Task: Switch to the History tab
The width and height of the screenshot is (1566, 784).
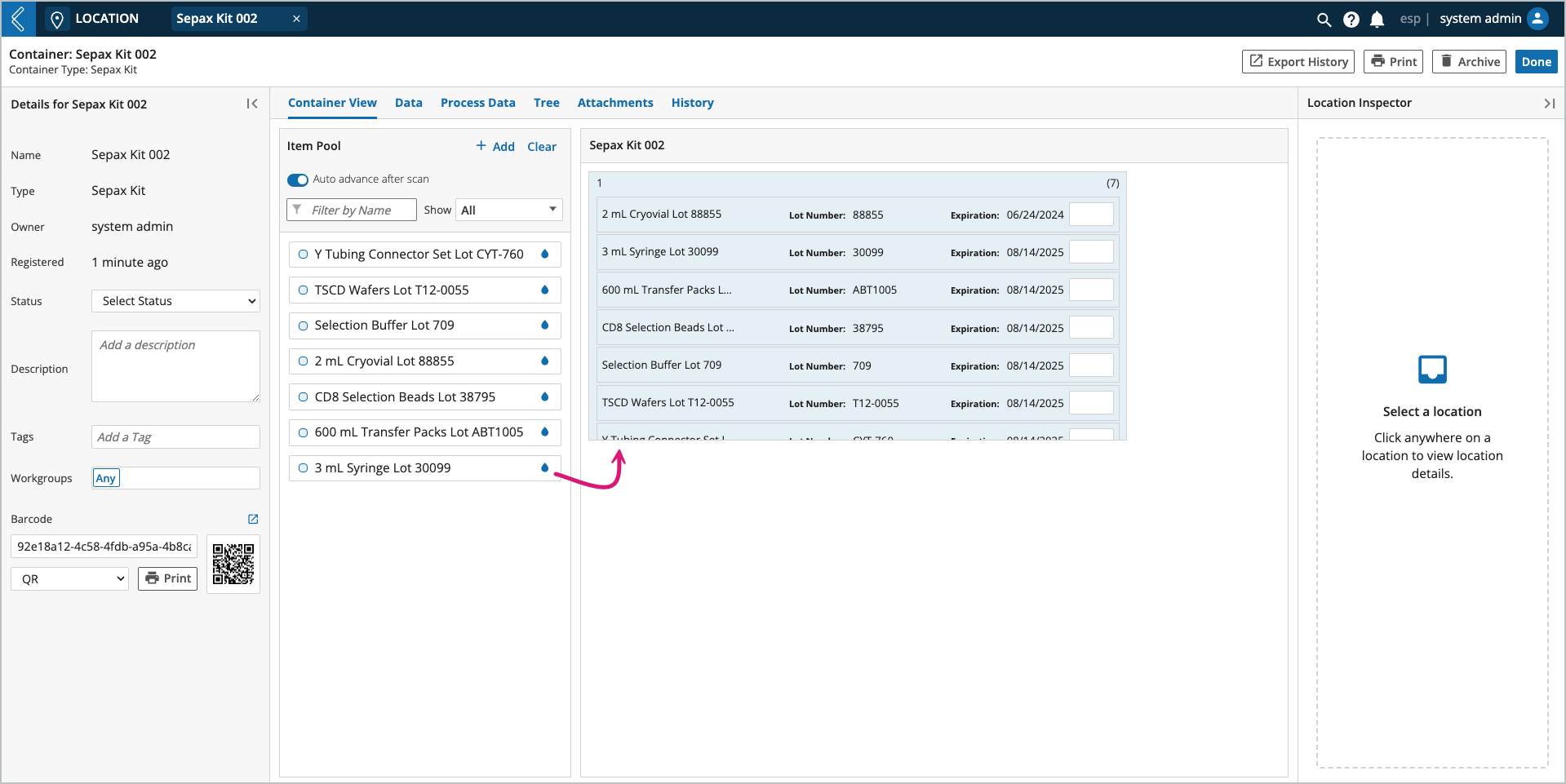Action: point(693,103)
